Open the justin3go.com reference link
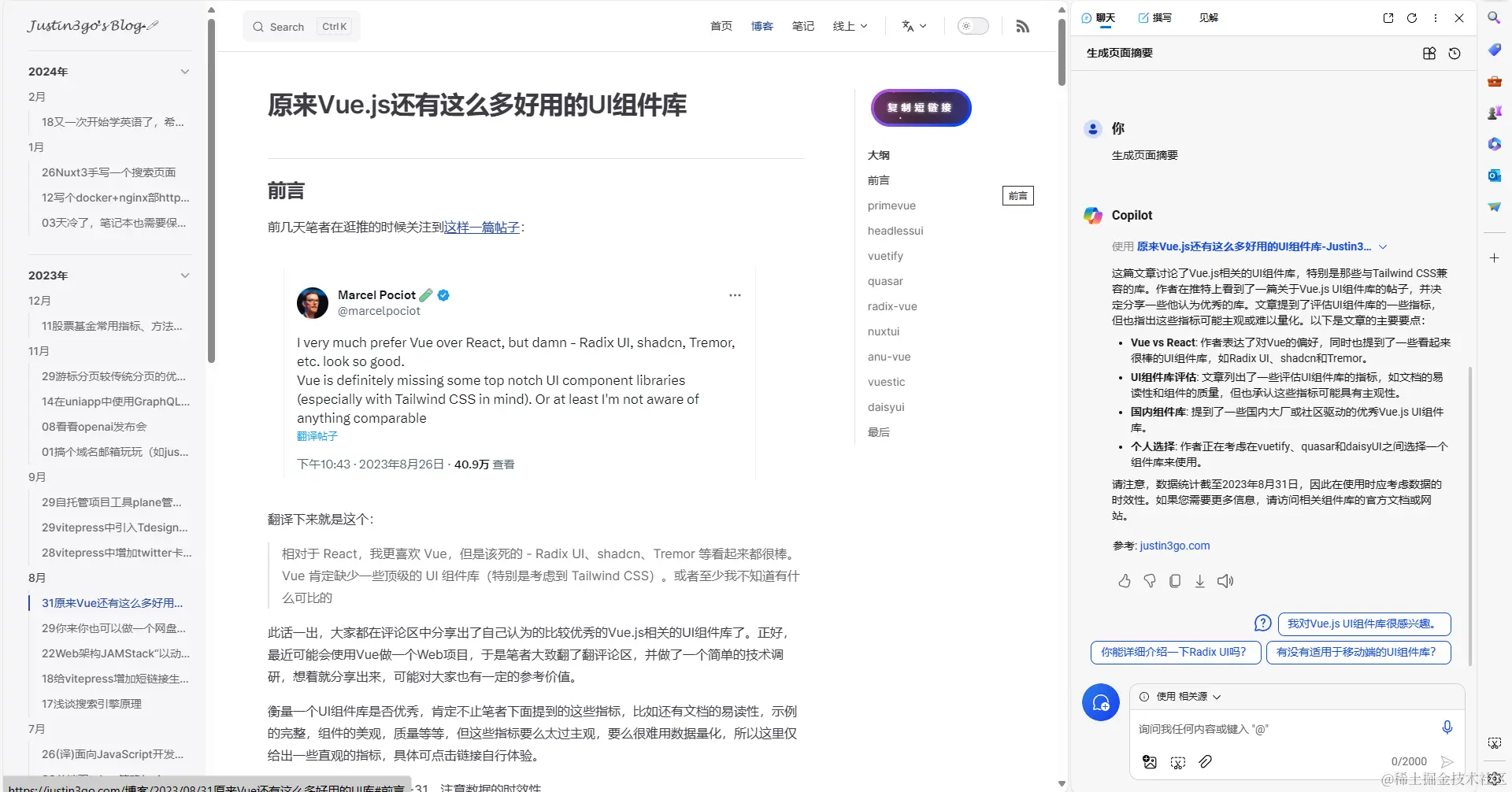The image size is (1512, 792). (x=1174, y=546)
